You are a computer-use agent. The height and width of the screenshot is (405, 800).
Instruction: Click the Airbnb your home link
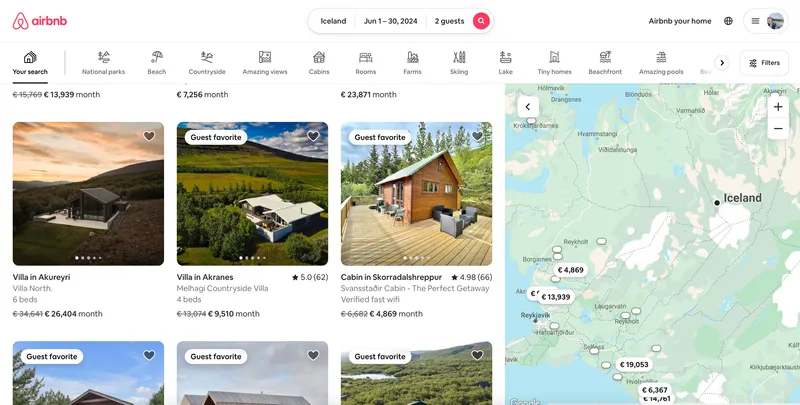coord(679,21)
